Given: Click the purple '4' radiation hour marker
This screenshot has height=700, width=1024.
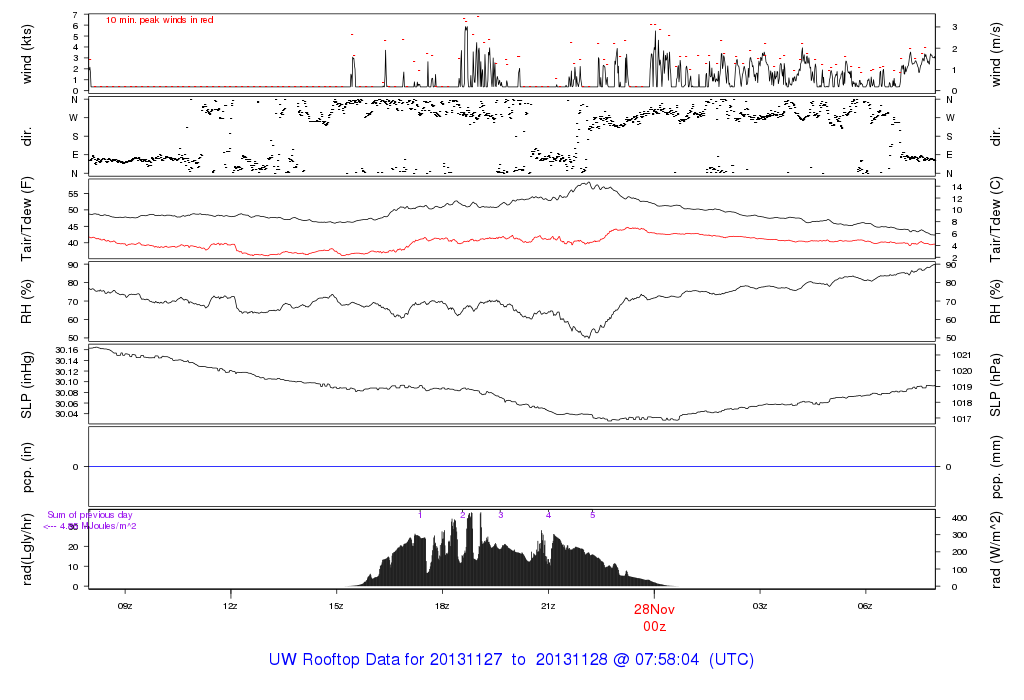Looking at the screenshot, I should [549, 515].
